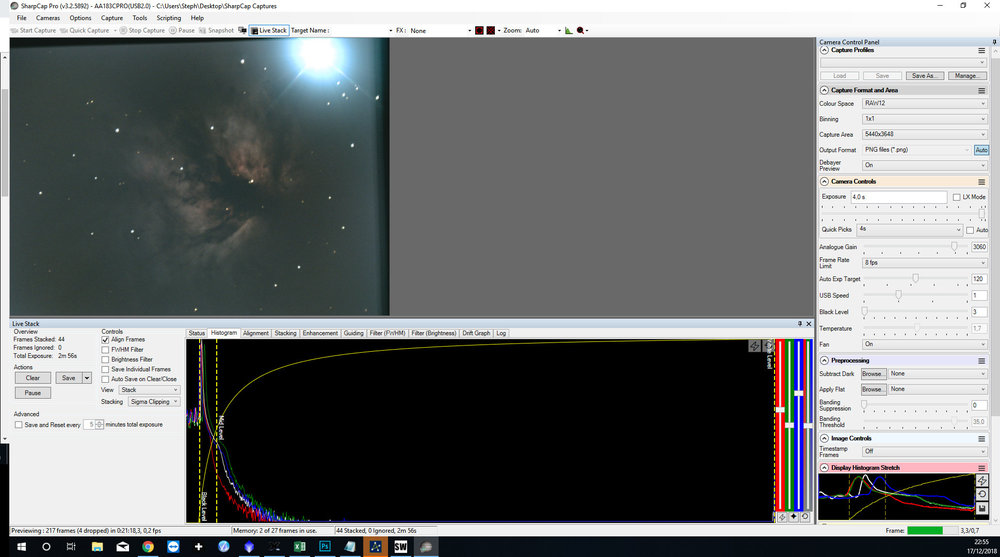Image resolution: width=1000 pixels, height=557 pixels.
Task: Click reset arrow icon in Display Histogram Stretch
Action: pyautogui.click(x=982, y=494)
